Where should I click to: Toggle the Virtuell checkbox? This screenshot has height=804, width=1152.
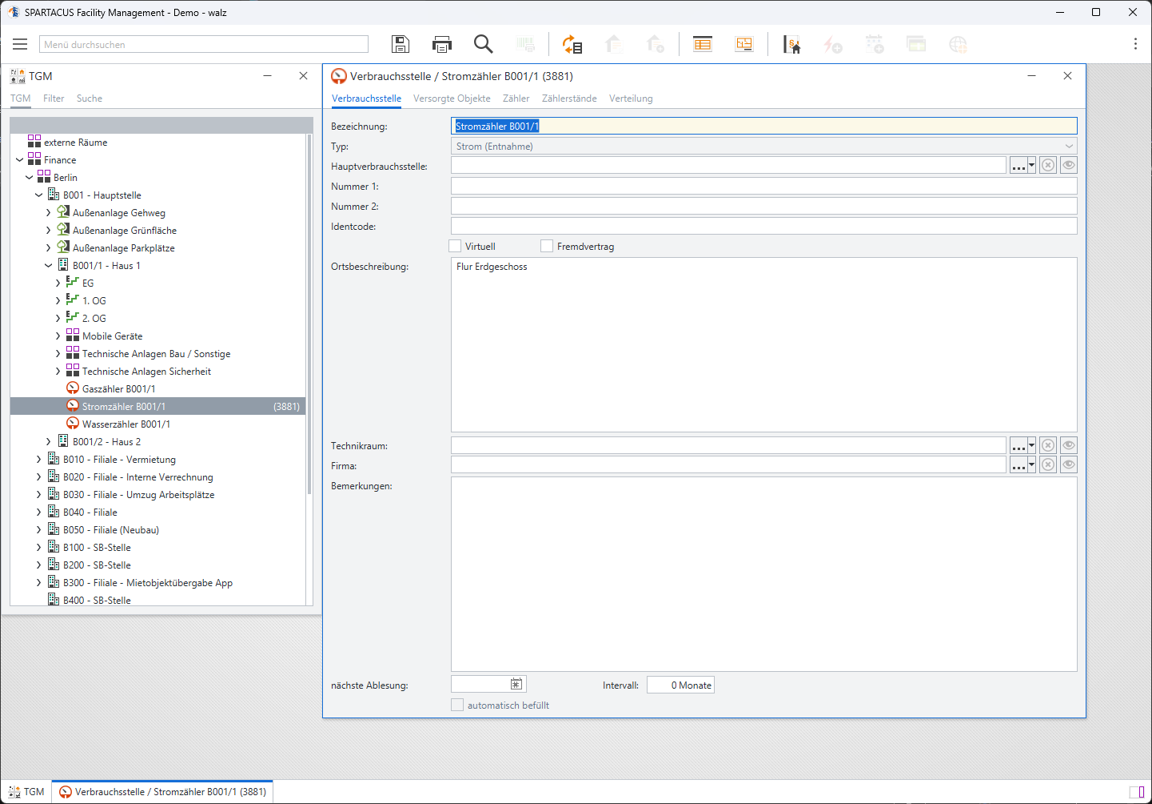tap(456, 246)
